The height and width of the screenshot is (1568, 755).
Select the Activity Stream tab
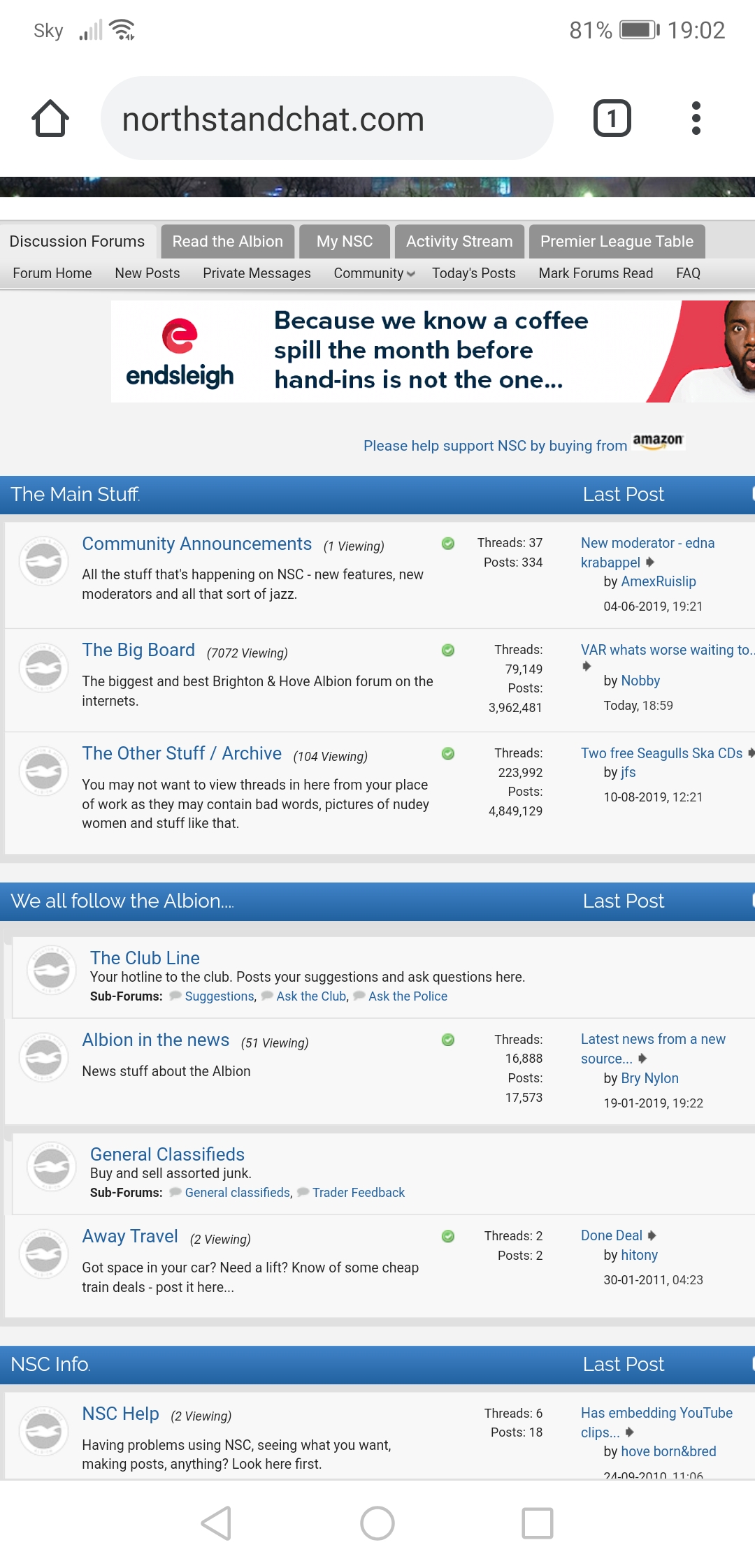(x=459, y=241)
